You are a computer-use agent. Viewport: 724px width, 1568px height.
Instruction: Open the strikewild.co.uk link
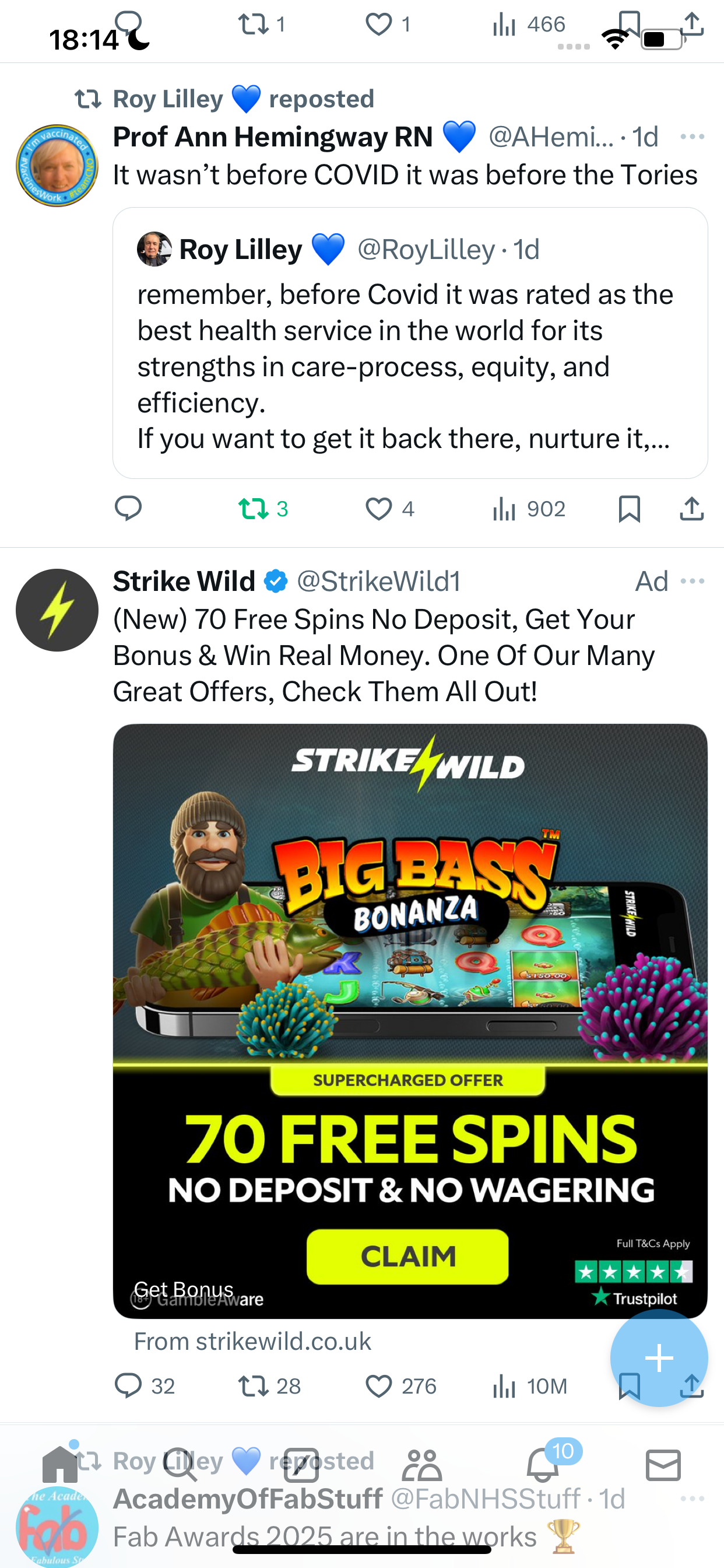(252, 1342)
